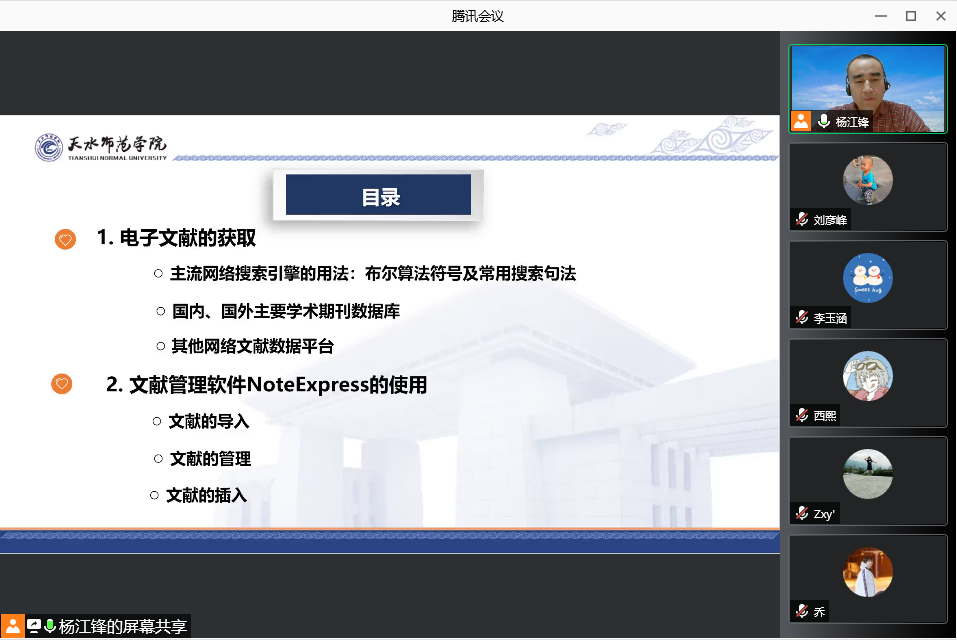Viewport: 957px width, 640px height.
Task: Click the muted microphone icon beside 西熙
Action: coord(801,415)
